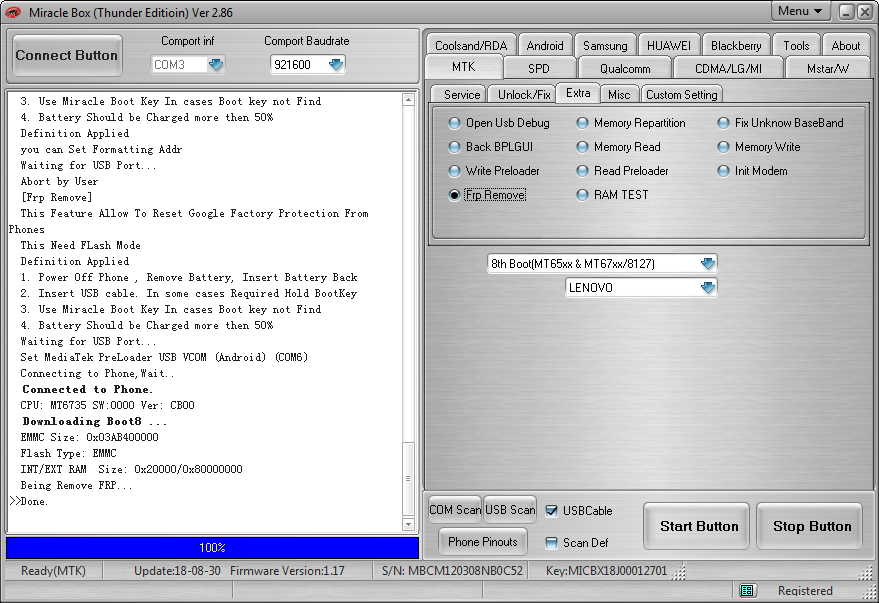Select the Memory Write option
This screenshot has height=603, width=879.
click(759, 147)
